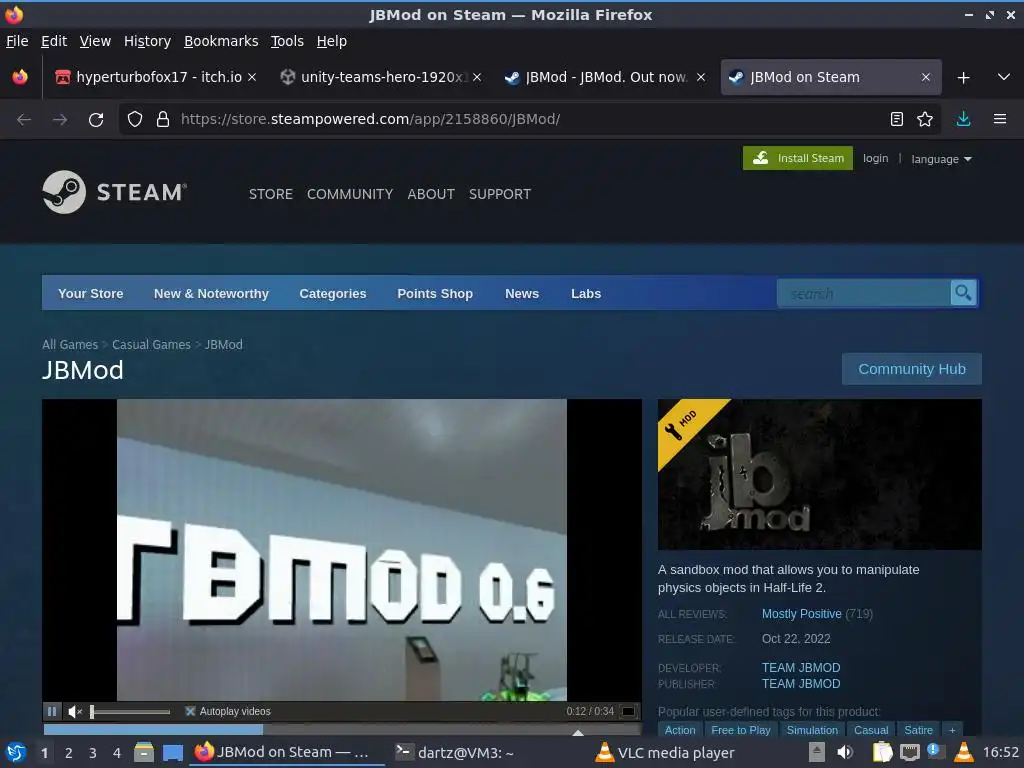The width and height of the screenshot is (1024, 768).
Task: Focus the Steam store search field
Action: coord(863,293)
